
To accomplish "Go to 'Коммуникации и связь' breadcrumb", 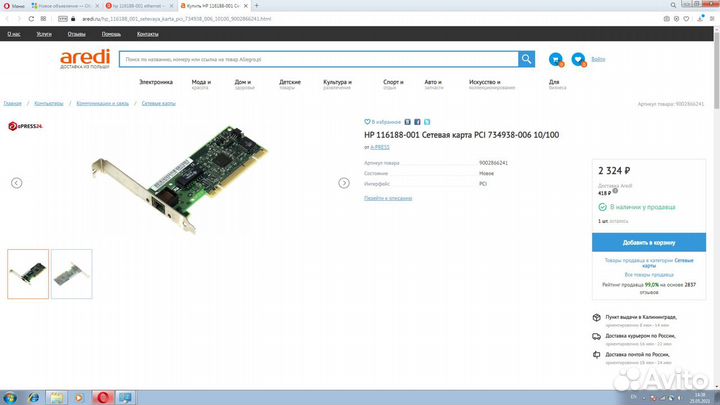I will click(102, 103).
